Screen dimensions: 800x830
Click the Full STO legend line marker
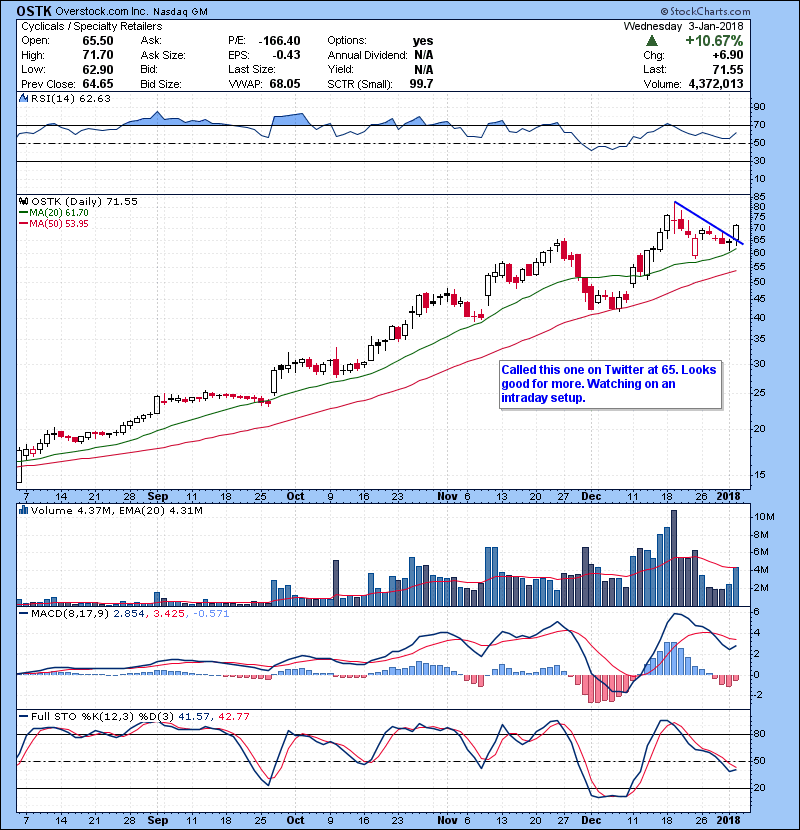[24, 714]
